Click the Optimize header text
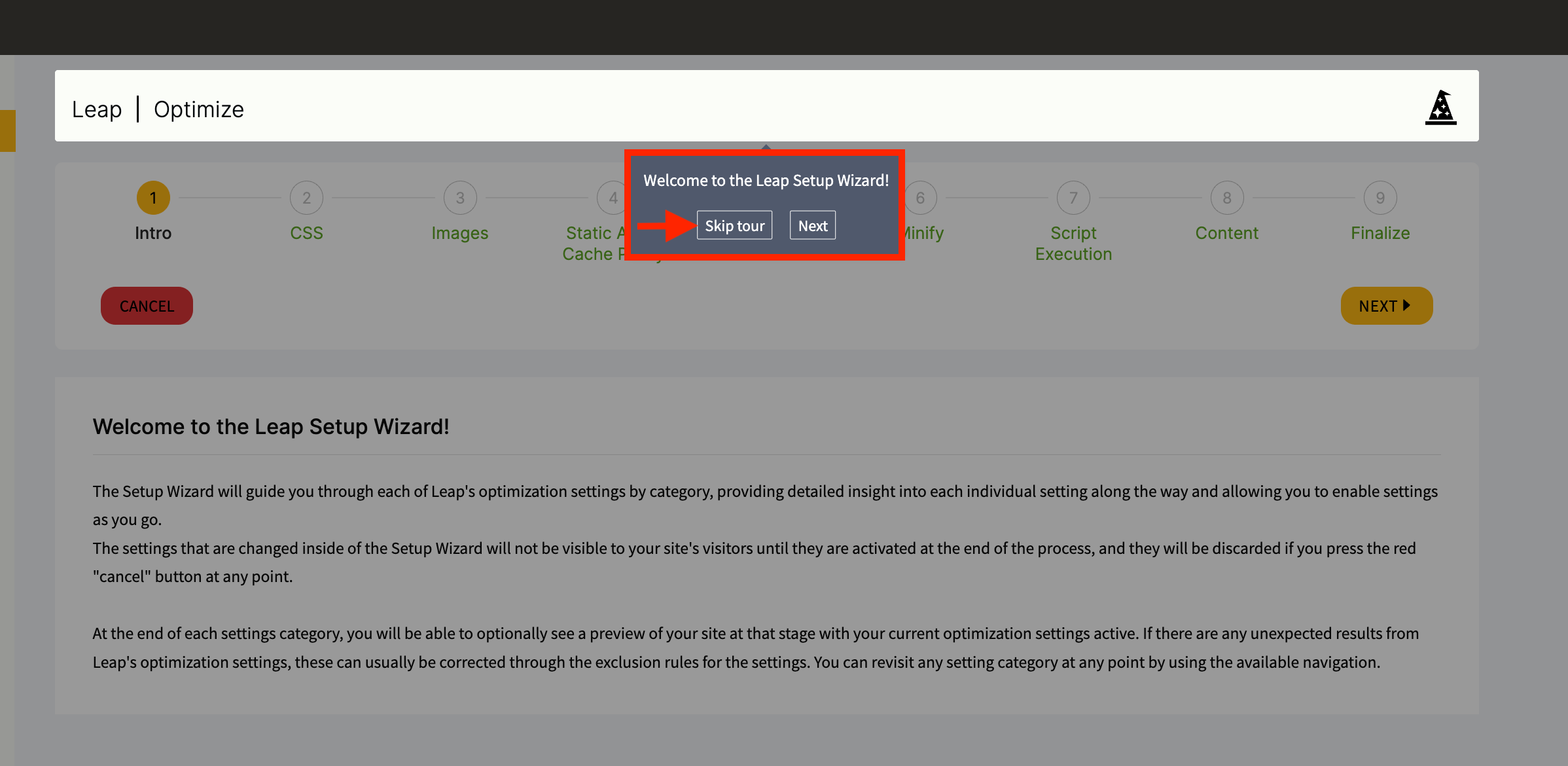1568x766 pixels. click(x=199, y=109)
